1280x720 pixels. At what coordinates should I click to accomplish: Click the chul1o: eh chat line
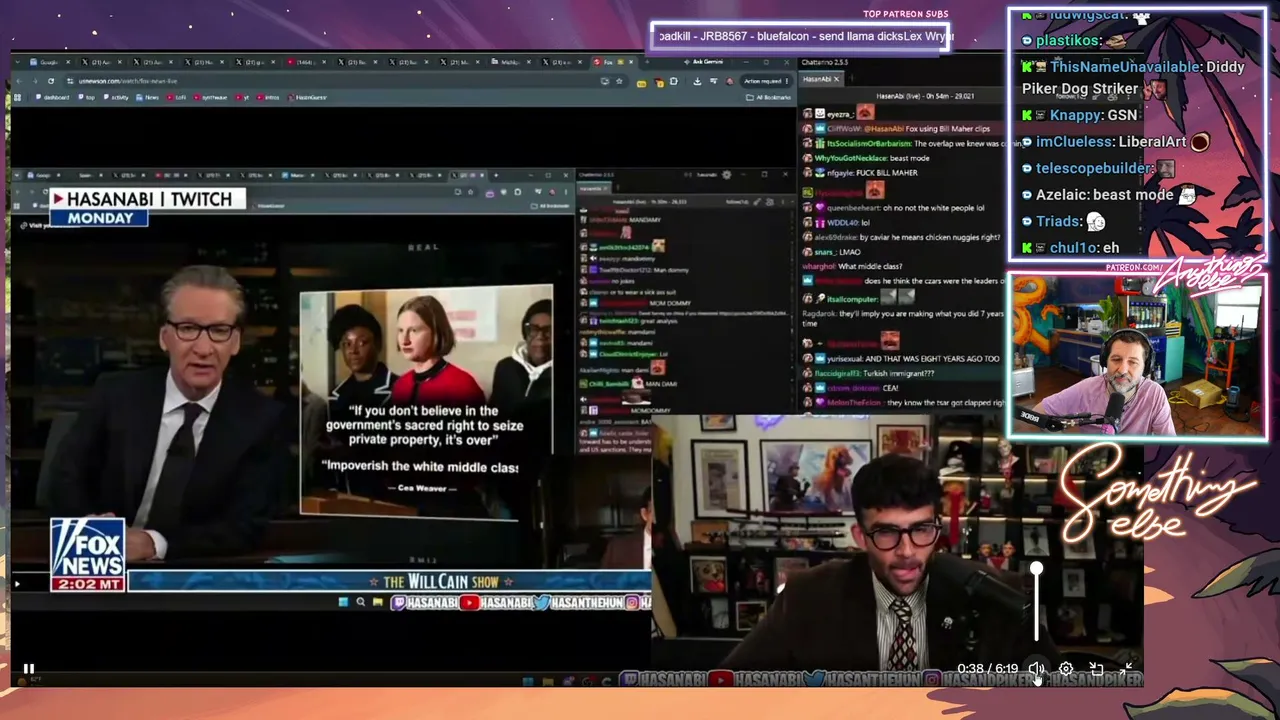click(x=1070, y=248)
